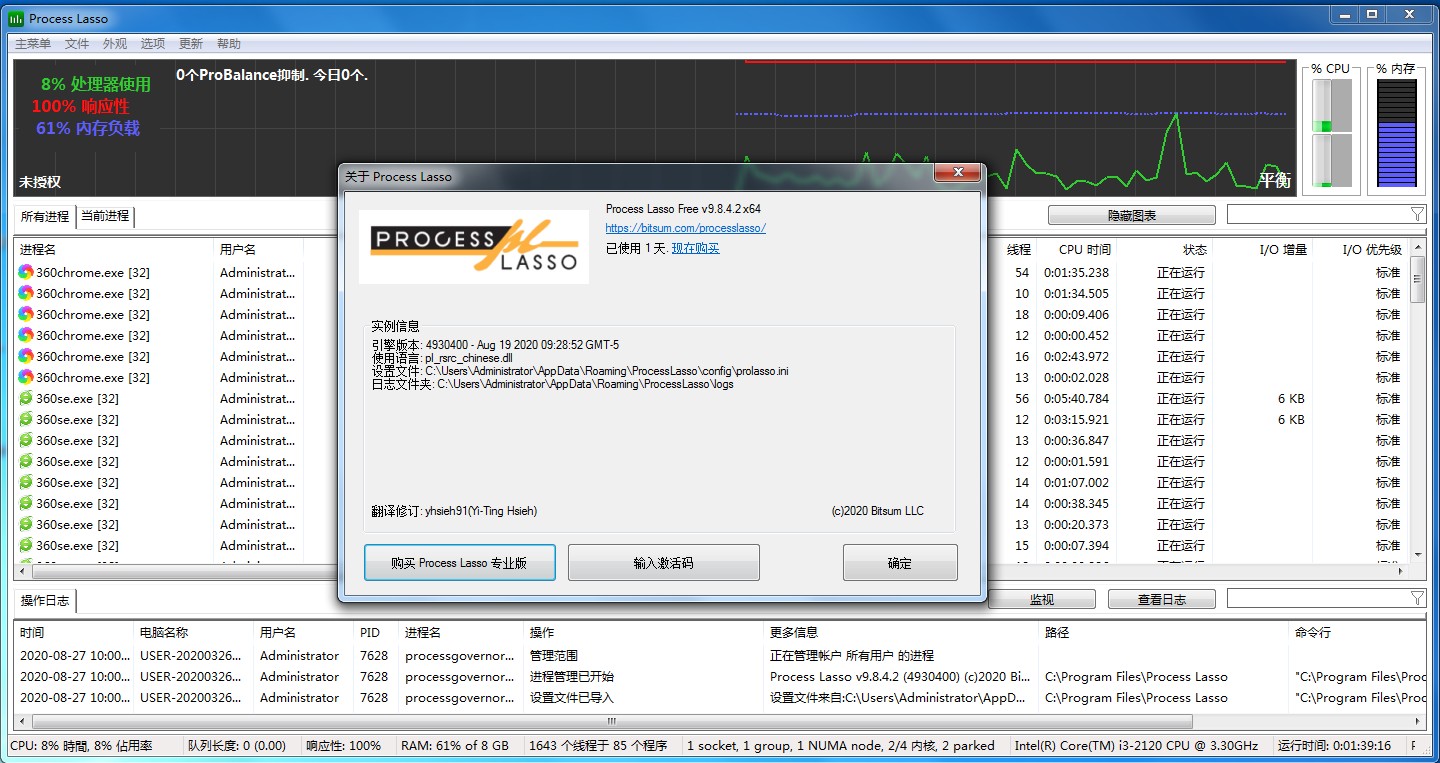This screenshot has width=1440, height=763.
Task: Click the 360se.exe icon in the 0:00:01.591 row
Action: click(x=26, y=461)
